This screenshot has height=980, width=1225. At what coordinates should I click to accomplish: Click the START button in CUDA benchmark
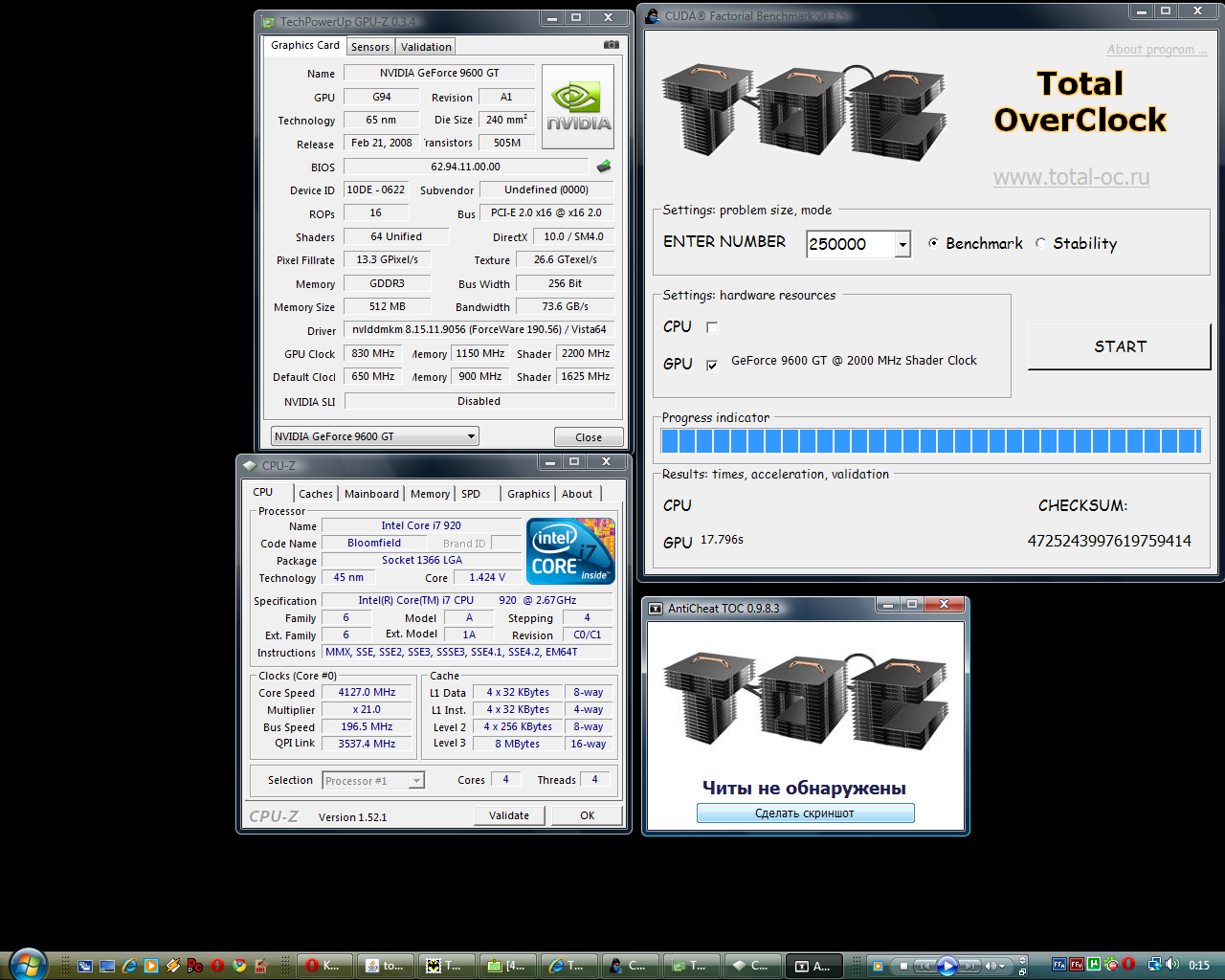[1120, 346]
